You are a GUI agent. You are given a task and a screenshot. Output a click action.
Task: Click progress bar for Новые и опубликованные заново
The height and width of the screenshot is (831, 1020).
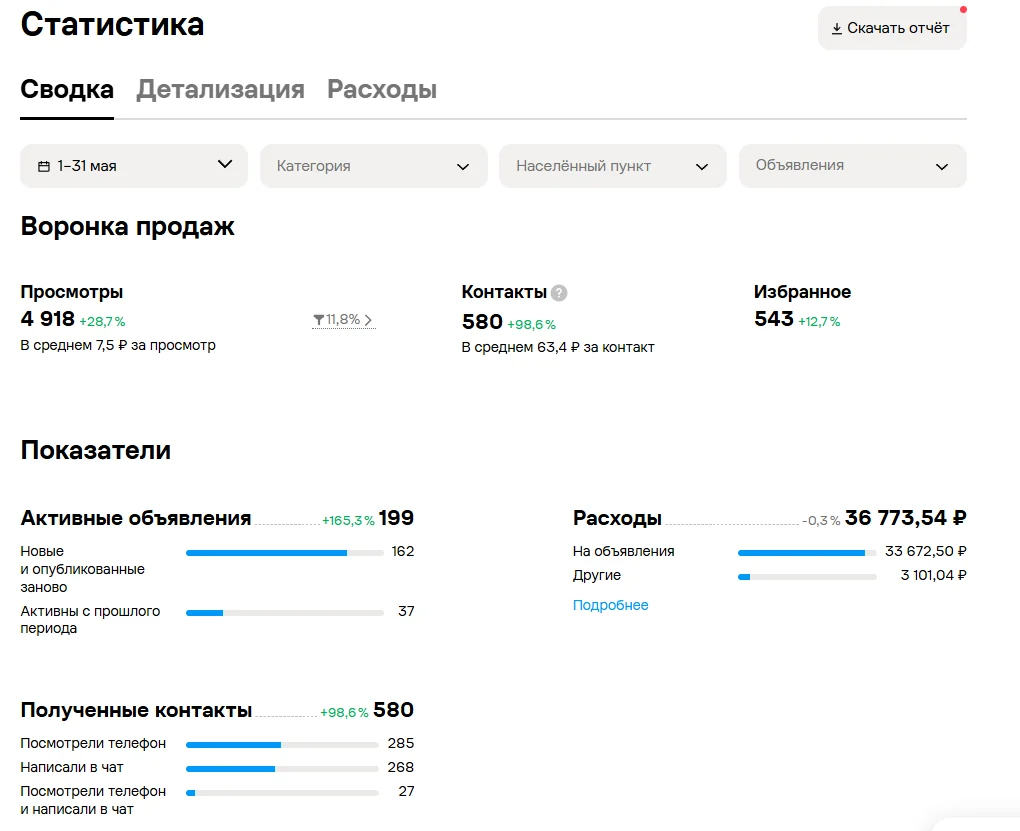[x=285, y=553]
